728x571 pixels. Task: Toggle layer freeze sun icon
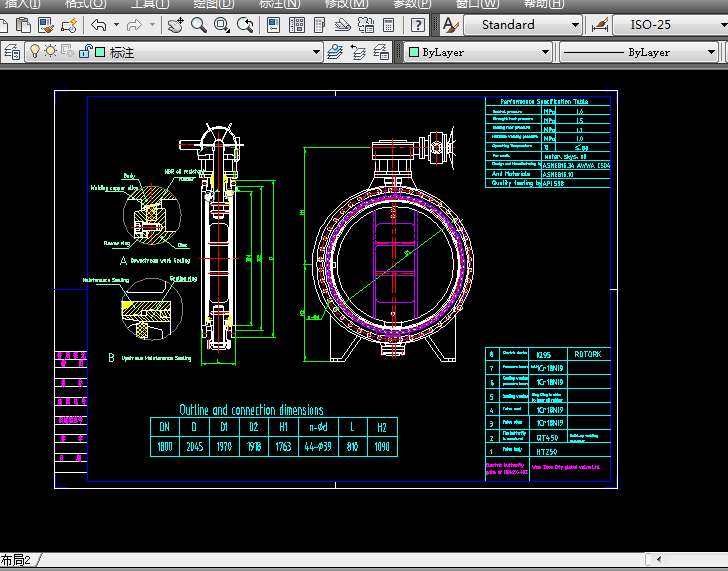pos(50,51)
